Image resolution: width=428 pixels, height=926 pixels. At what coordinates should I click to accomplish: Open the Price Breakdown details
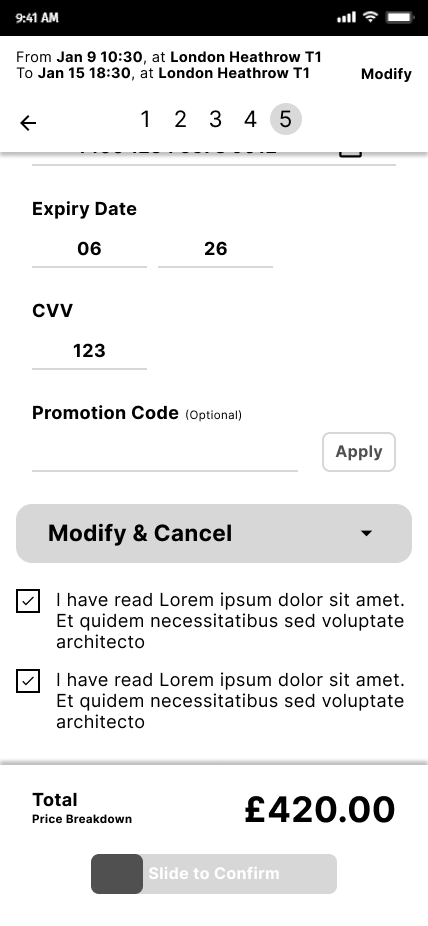coord(82,819)
